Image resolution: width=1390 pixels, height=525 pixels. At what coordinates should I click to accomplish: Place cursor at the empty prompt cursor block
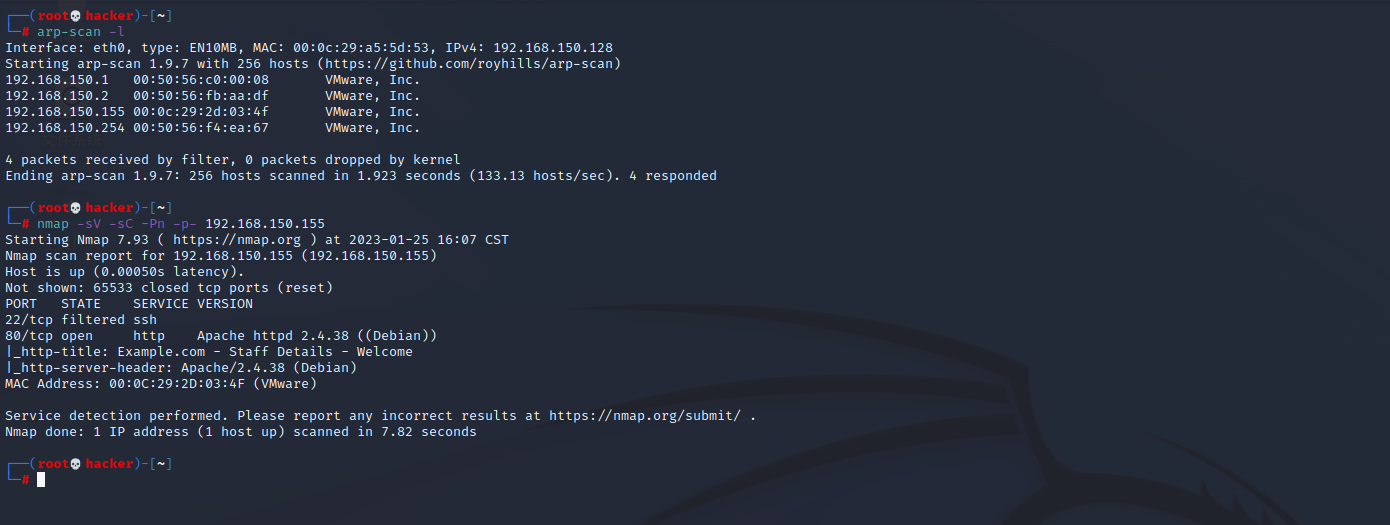click(41, 480)
